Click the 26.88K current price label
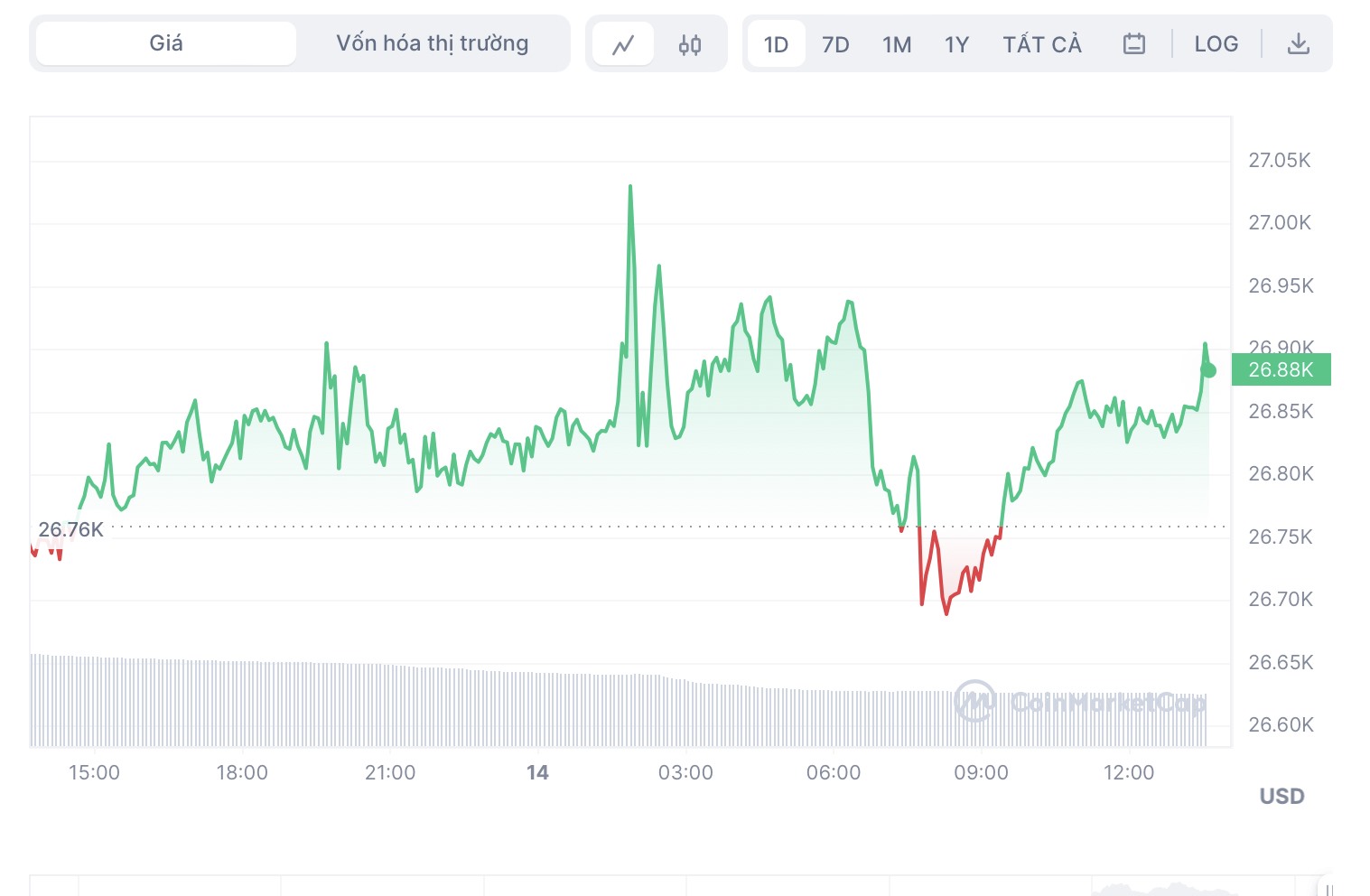 point(1281,369)
